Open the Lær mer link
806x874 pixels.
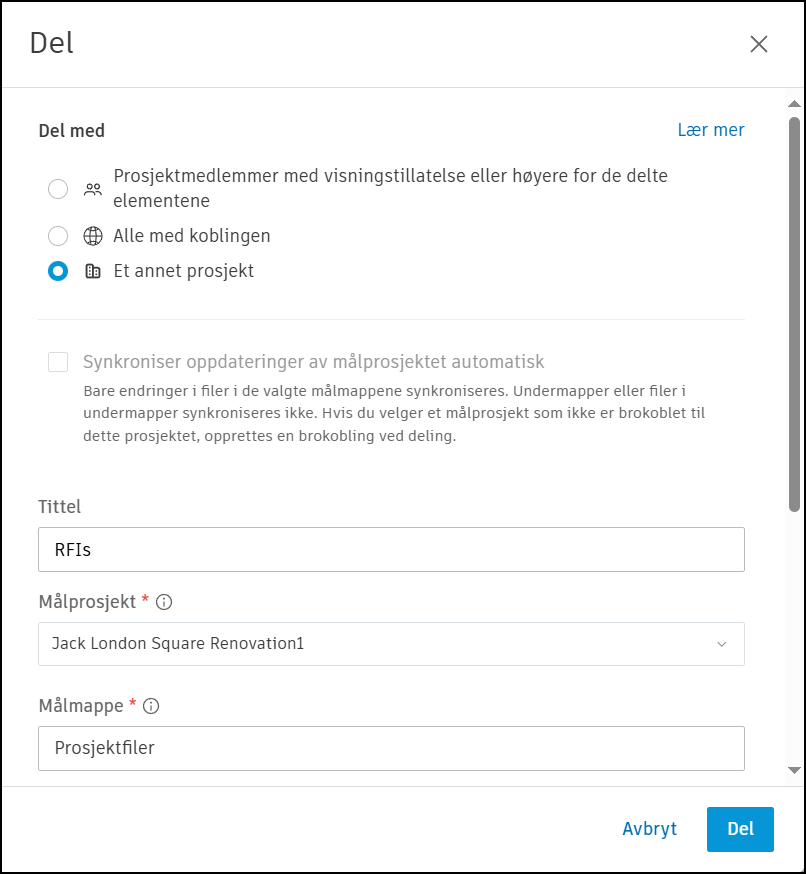711,130
